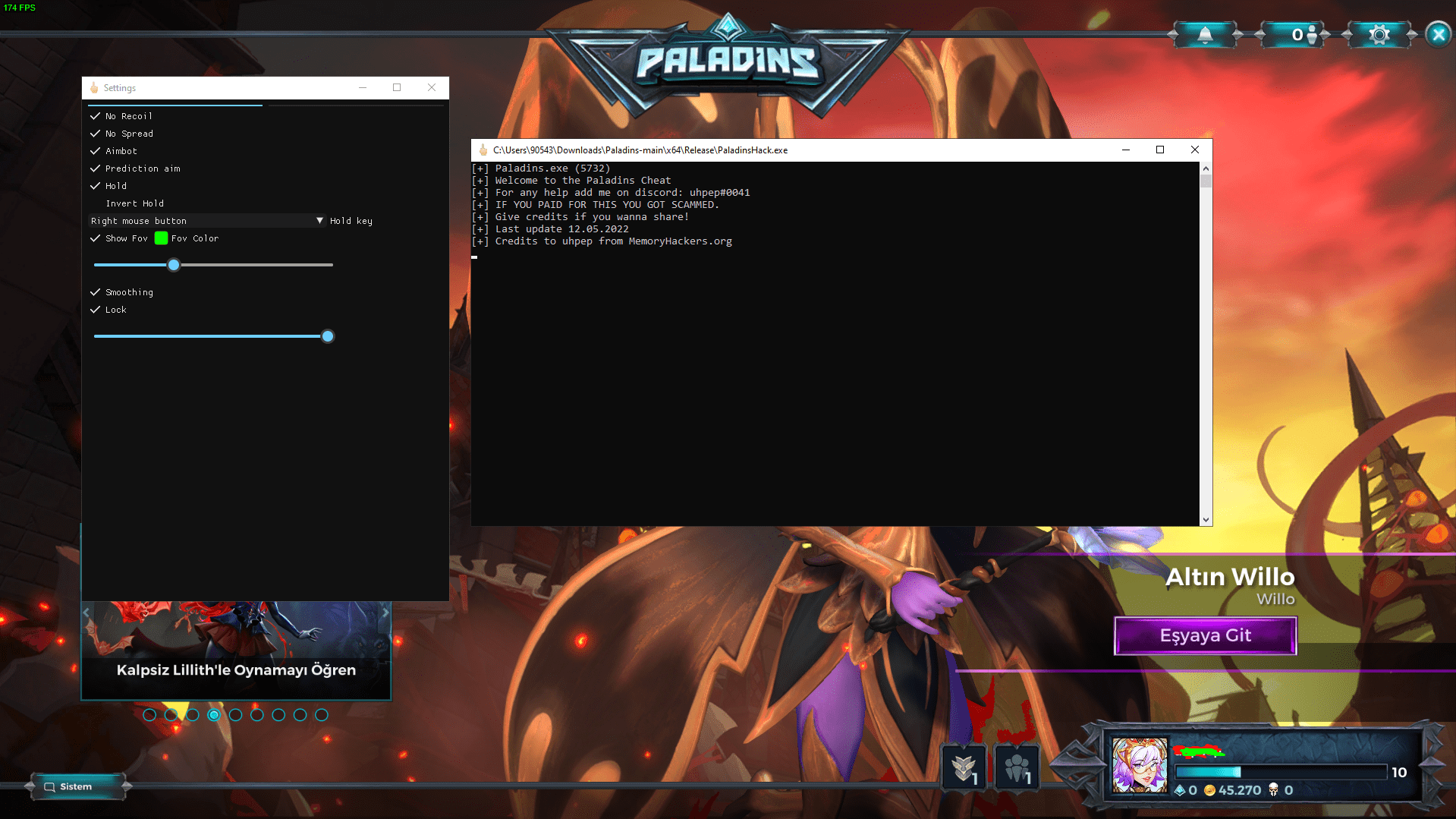Click the console scrollbar down arrow
This screenshot has height=819, width=1456.
[x=1206, y=520]
